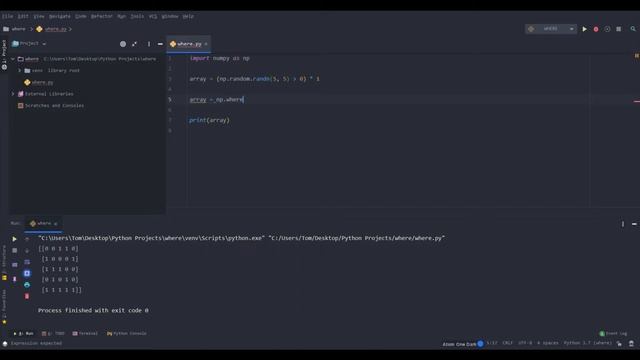Image resolution: width=640 pixels, height=360 pixels.
Task: Toggle soft-wrap in the Run console
Action: coord(27,262)
